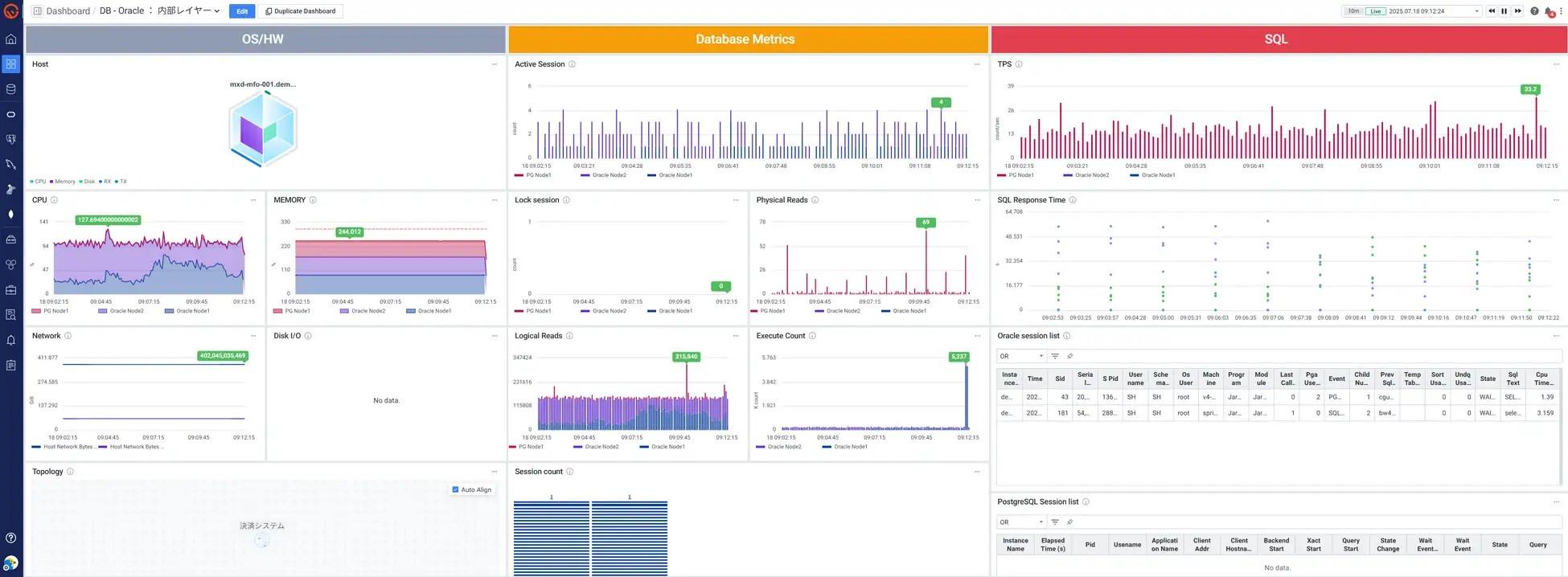This screenshot has height=577, width=1568.
Task: Sort by Cpu Time column header
Action: tap(1541, 379)
